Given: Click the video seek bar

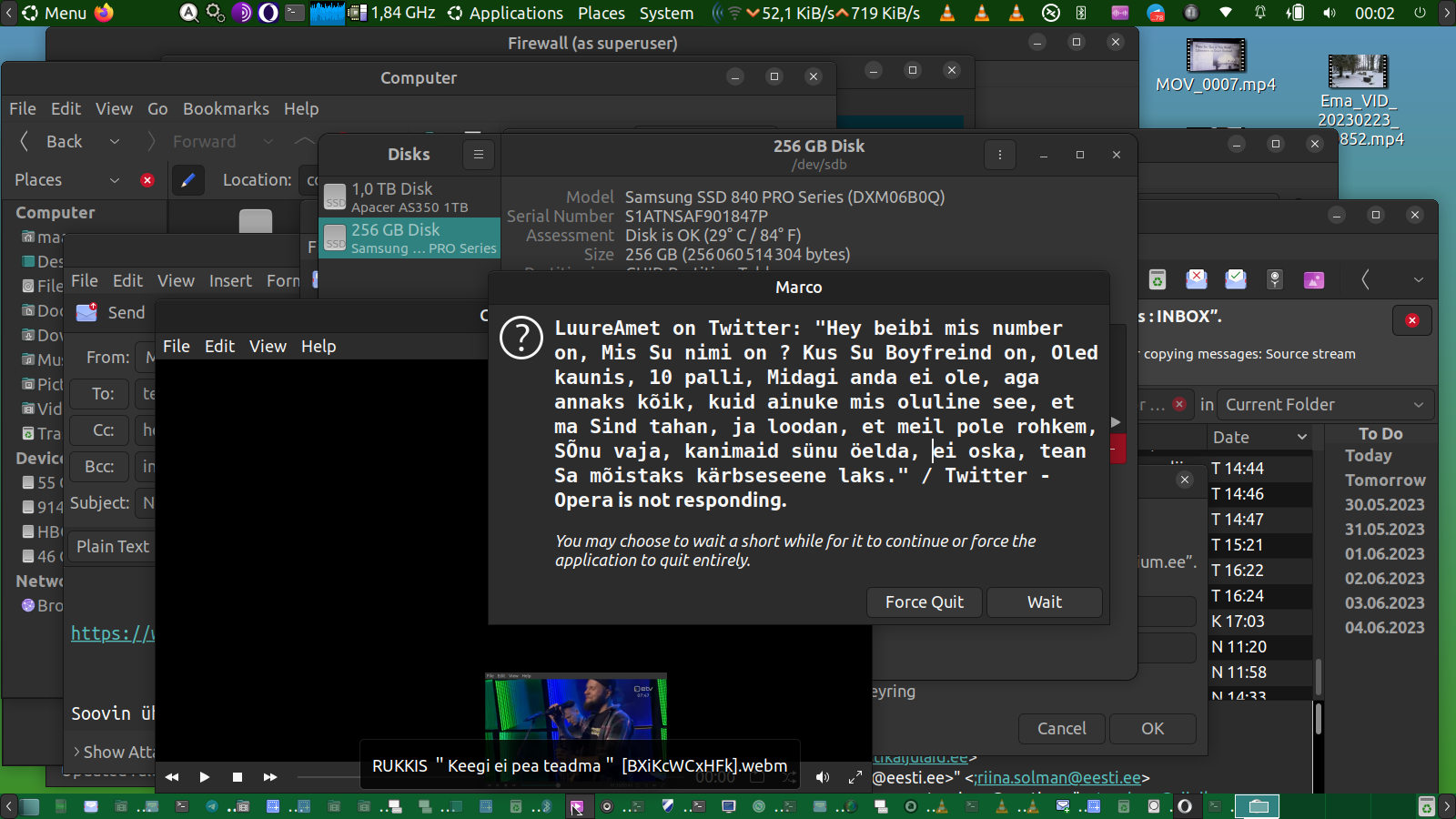Looking at the screenshot, I should [x=328, y=777].
